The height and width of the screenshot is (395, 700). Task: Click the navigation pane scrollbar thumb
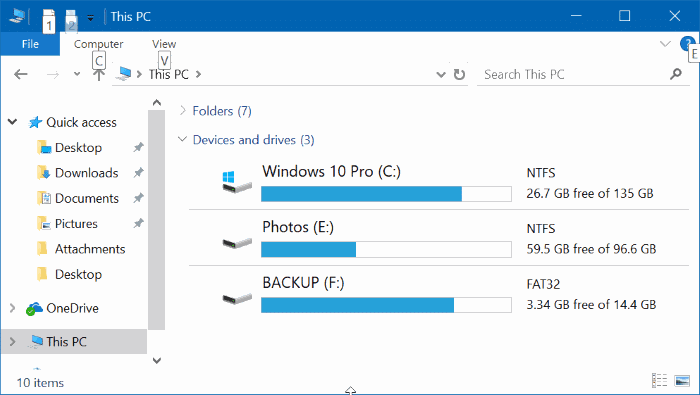(x=157, y=220)
